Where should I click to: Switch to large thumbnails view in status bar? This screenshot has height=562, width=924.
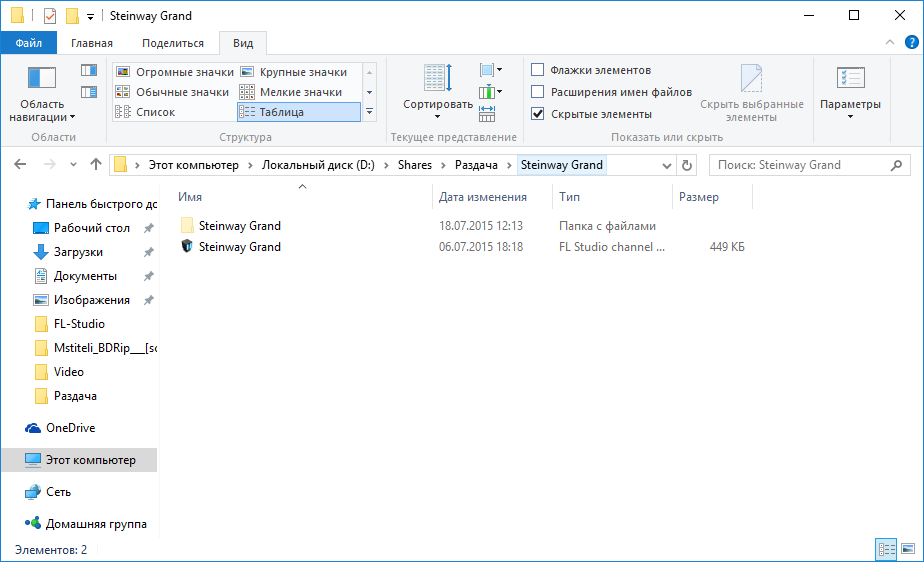coord(908,549)
